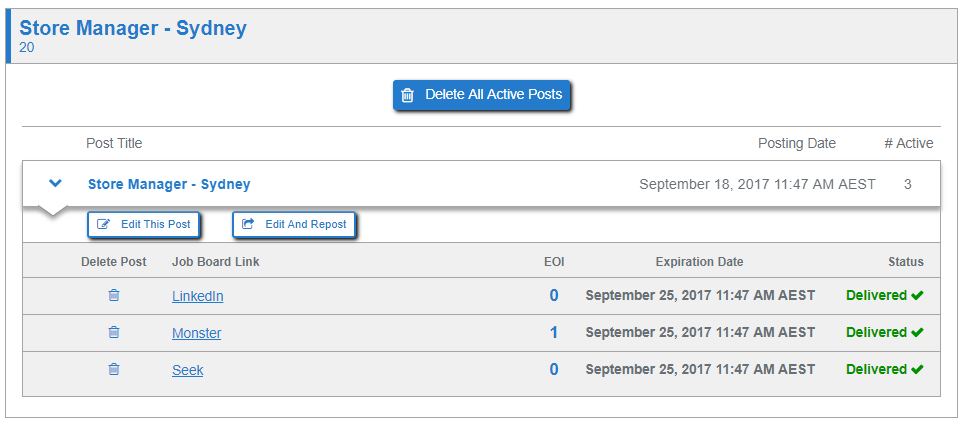Image resolution: width=966 pixels, height=427 pixels.
Task: Open the Seek job board link
Action: [187, 370]
